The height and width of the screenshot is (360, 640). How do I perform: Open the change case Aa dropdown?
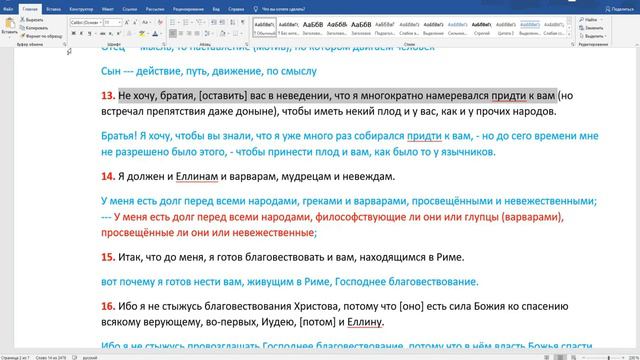coord(146,22)
